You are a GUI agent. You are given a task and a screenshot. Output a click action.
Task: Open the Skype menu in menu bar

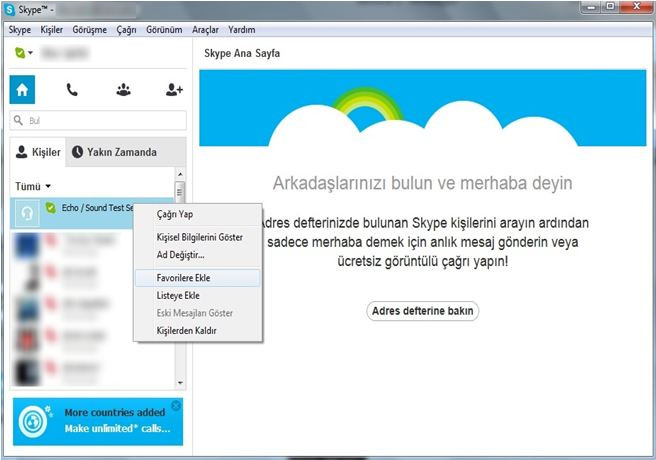click(20, 30)
